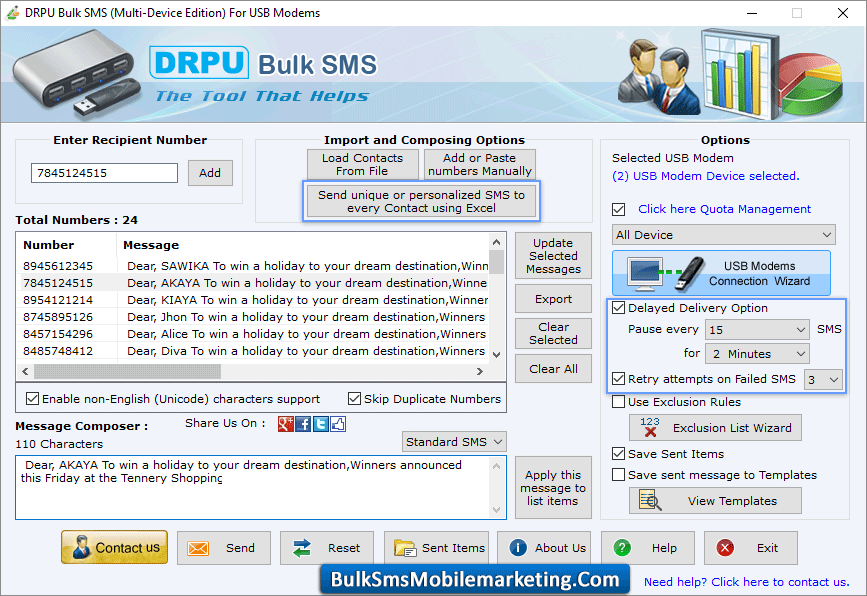This screenshot has width=867, height=596.
Task: Toggle Retry attempts on Failed SMS
Action: coord(619,379)
